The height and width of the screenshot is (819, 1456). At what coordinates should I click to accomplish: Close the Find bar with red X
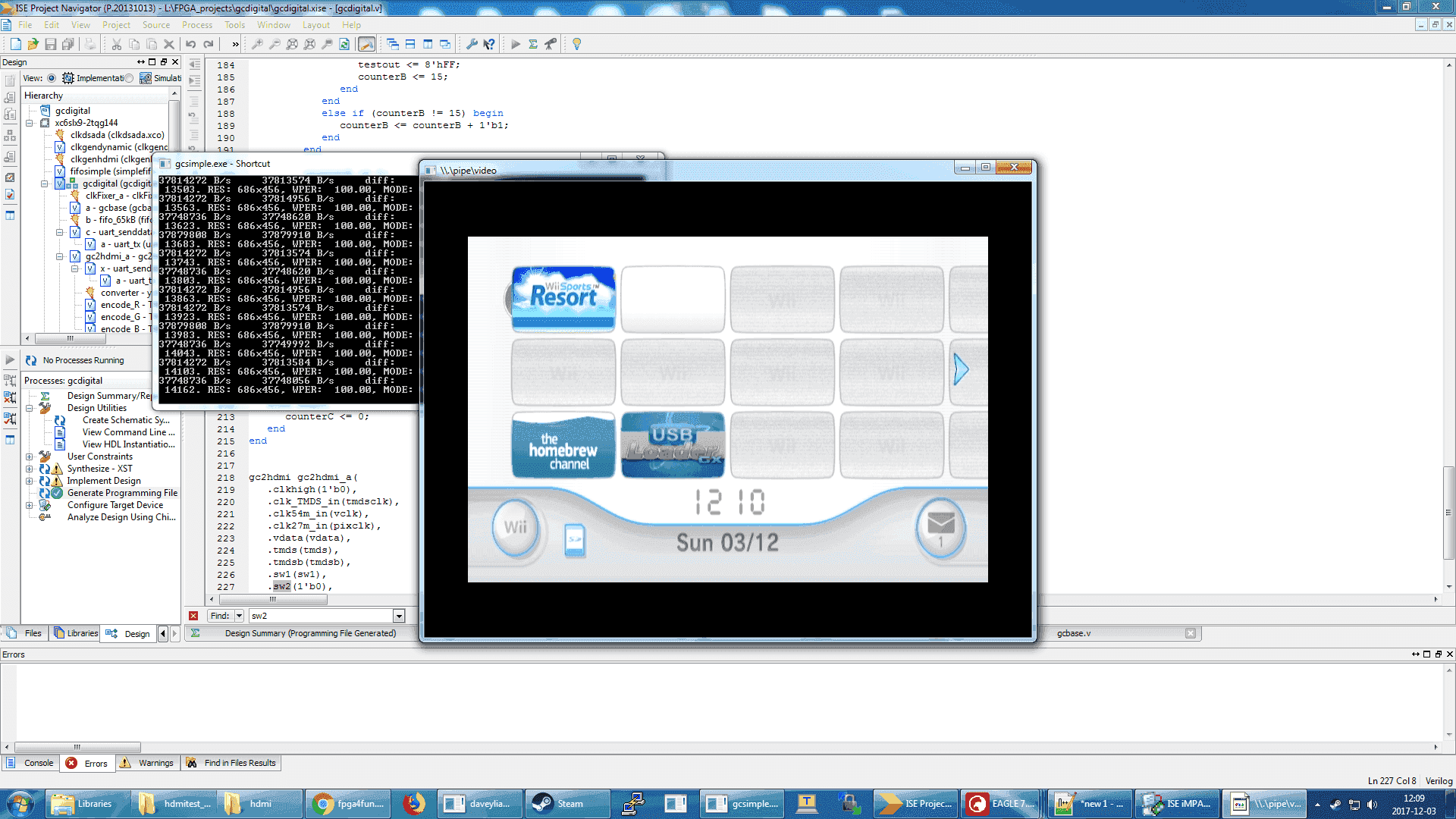pos(194,616)
